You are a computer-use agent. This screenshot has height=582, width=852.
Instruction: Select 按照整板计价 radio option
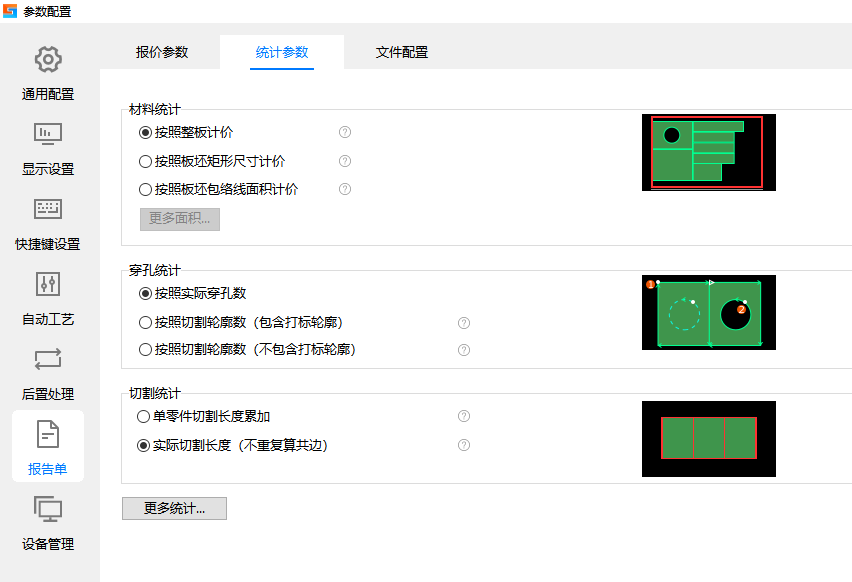point(186,132)
